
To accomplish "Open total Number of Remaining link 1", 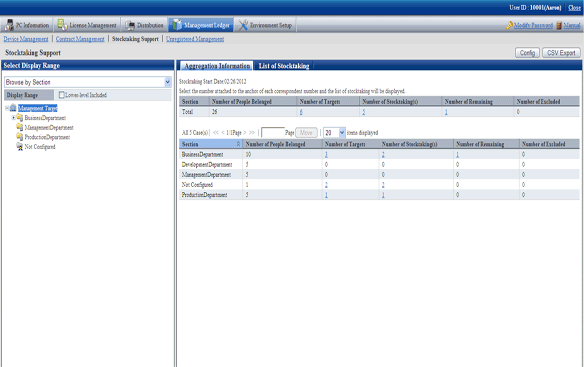I will point(446,112).
